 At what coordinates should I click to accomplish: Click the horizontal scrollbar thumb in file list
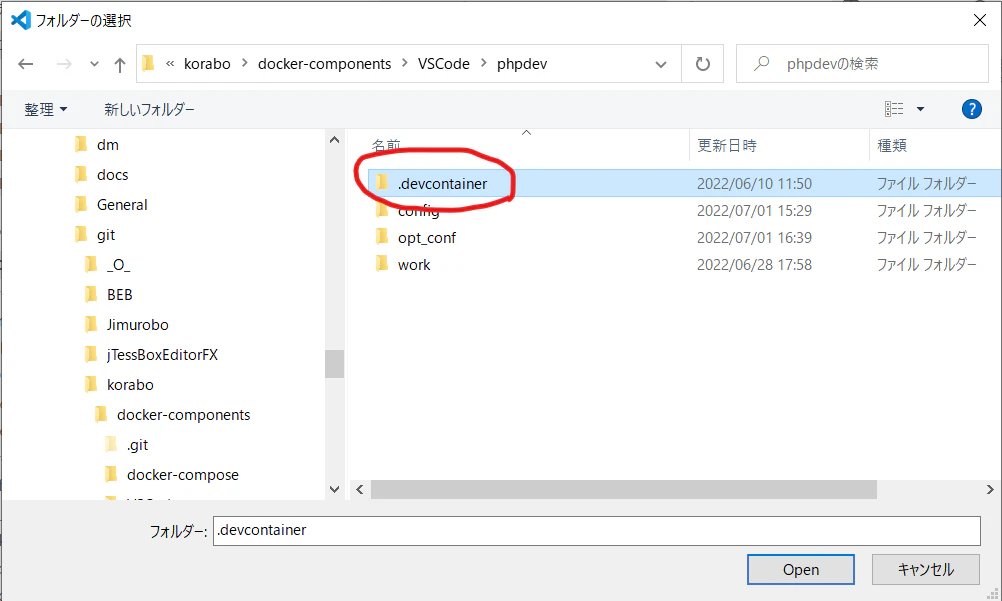[624, 490]
